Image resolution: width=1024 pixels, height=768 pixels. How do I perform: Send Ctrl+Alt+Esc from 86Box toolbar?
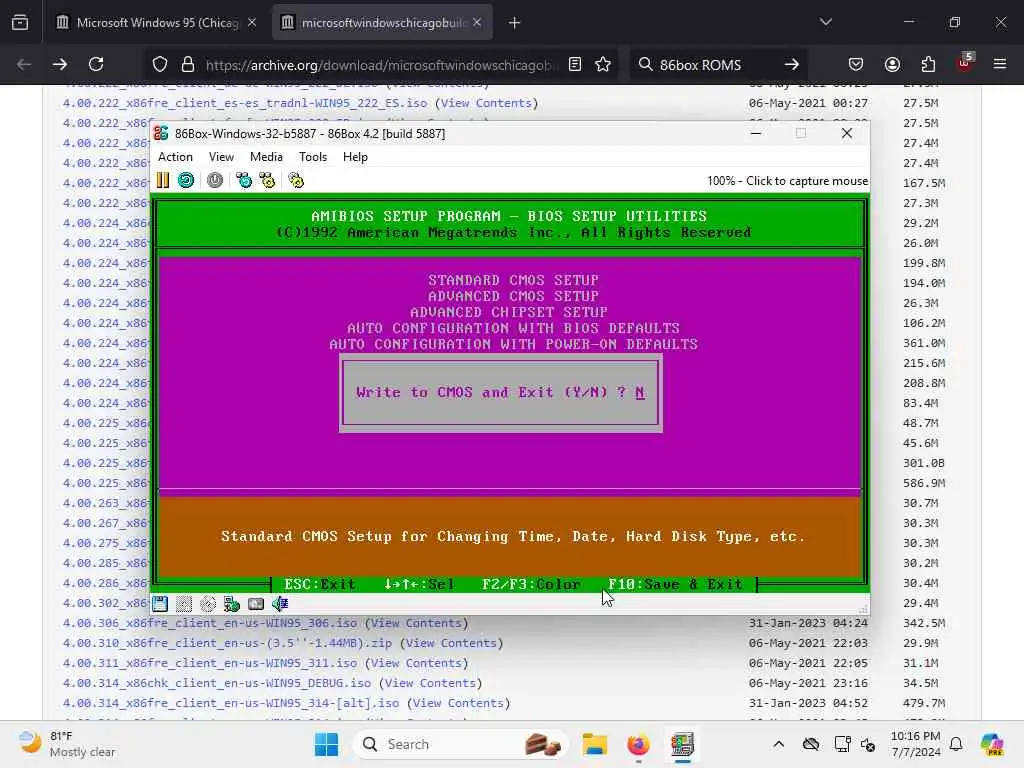coord(267,180)
